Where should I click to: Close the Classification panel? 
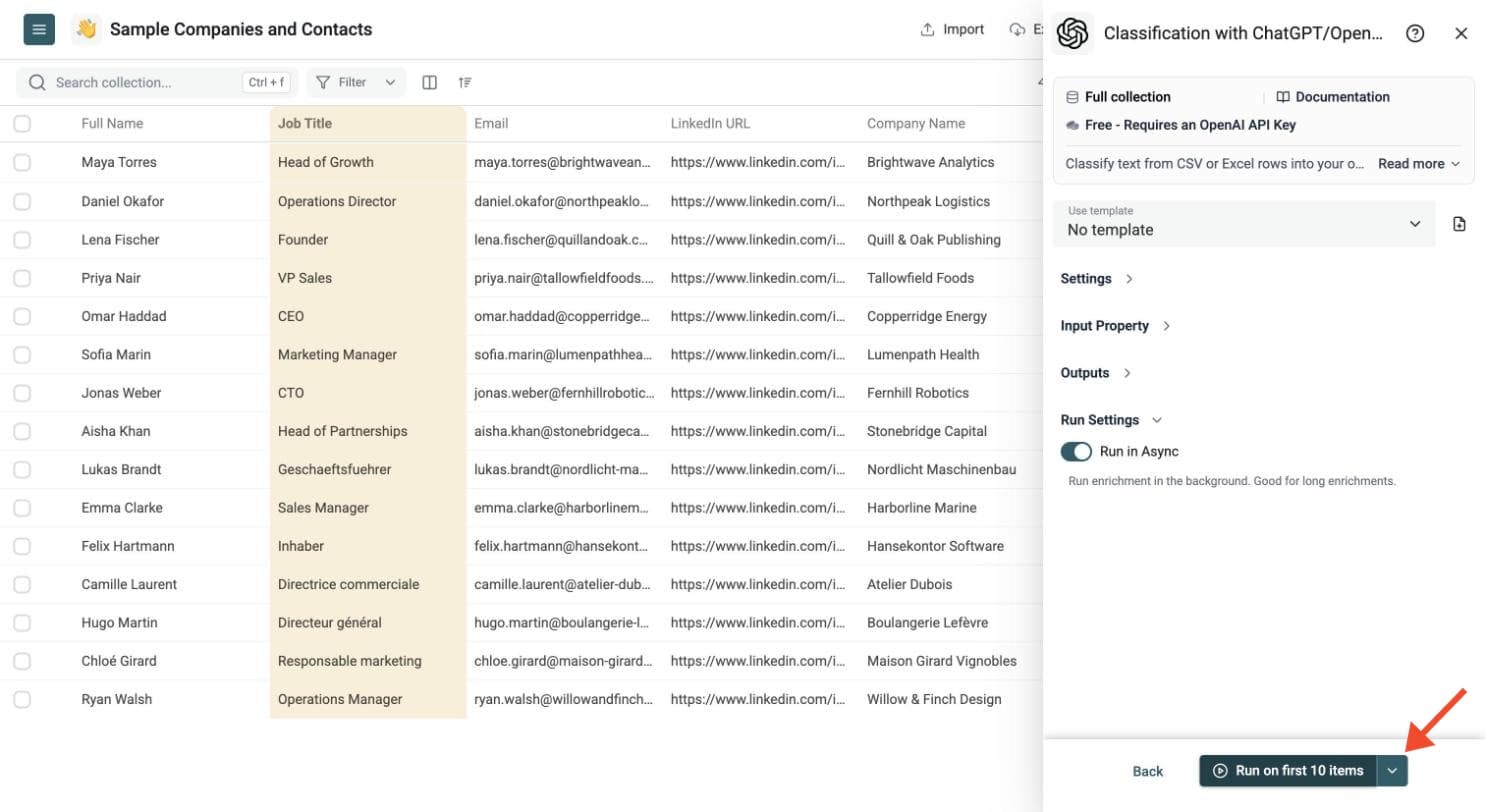[x=1461, y=33]
